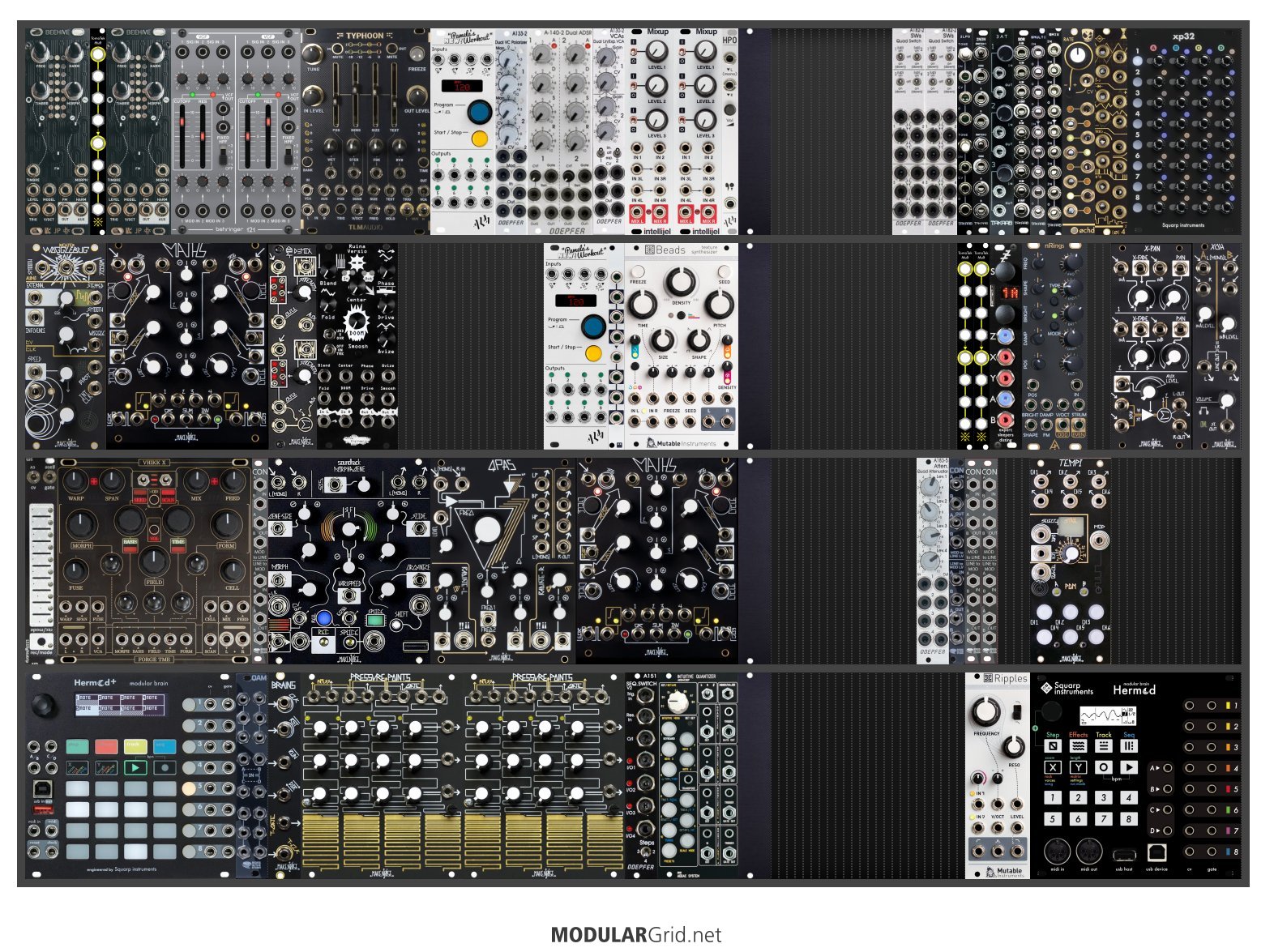
Task: Click the black encoder knob on the Hermod+
Action: tap(42, 706)
